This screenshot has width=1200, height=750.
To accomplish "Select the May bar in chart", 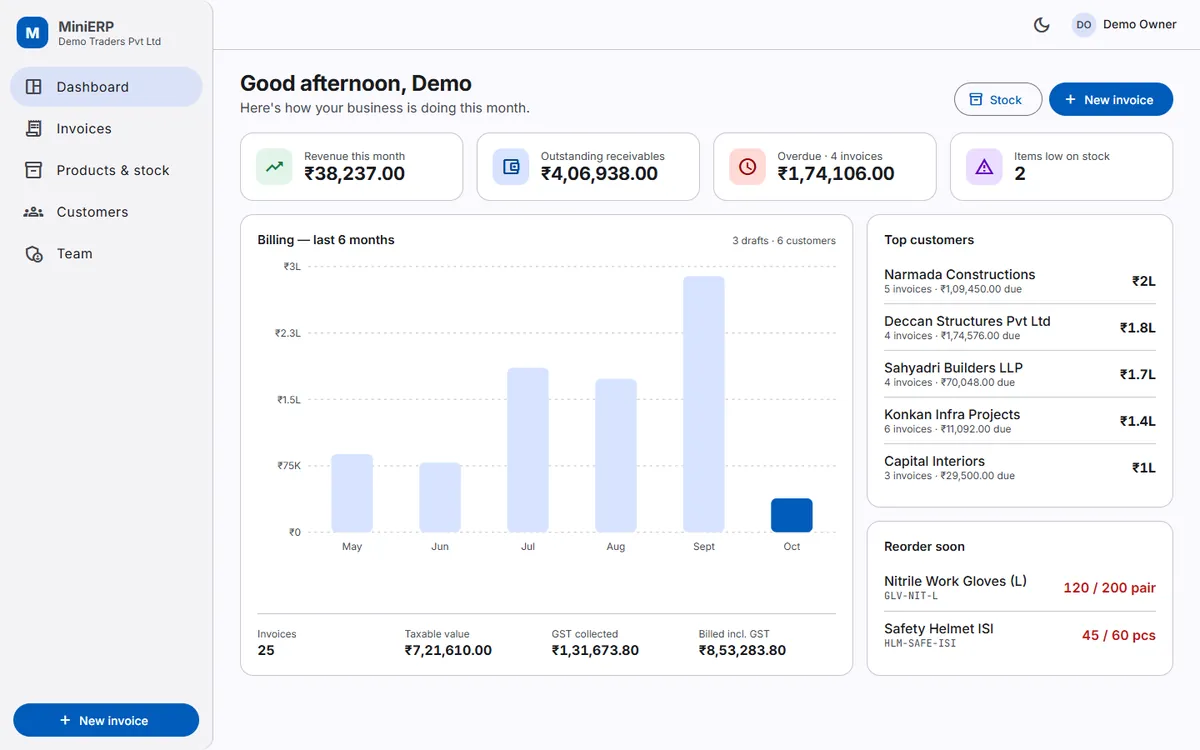I will pos(352,493).
